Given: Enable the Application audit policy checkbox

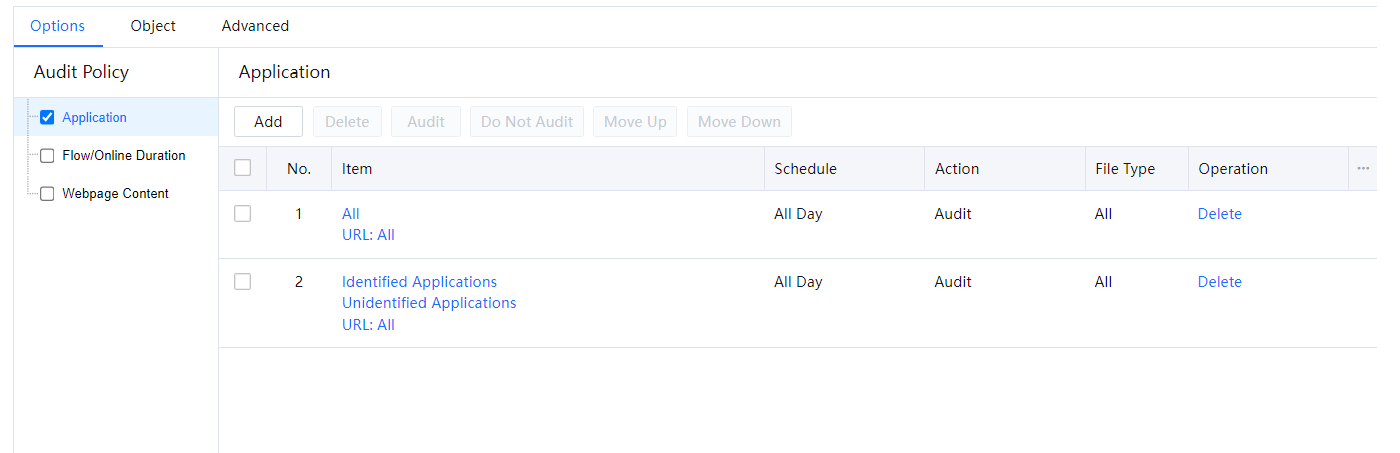Looking at the screenshot, I should click(x=47, y=118).
